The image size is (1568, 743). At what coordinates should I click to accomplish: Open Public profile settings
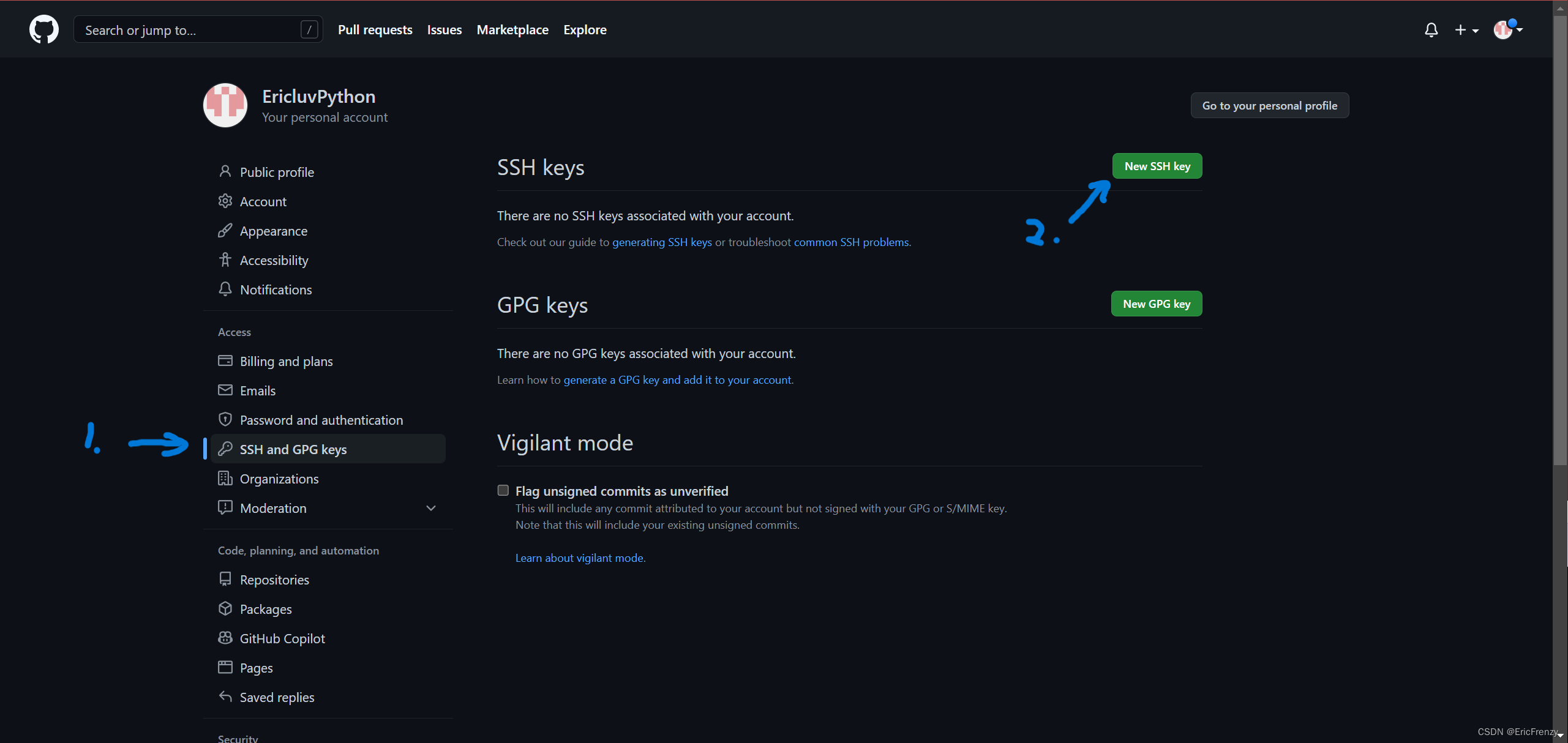[328, 172]
